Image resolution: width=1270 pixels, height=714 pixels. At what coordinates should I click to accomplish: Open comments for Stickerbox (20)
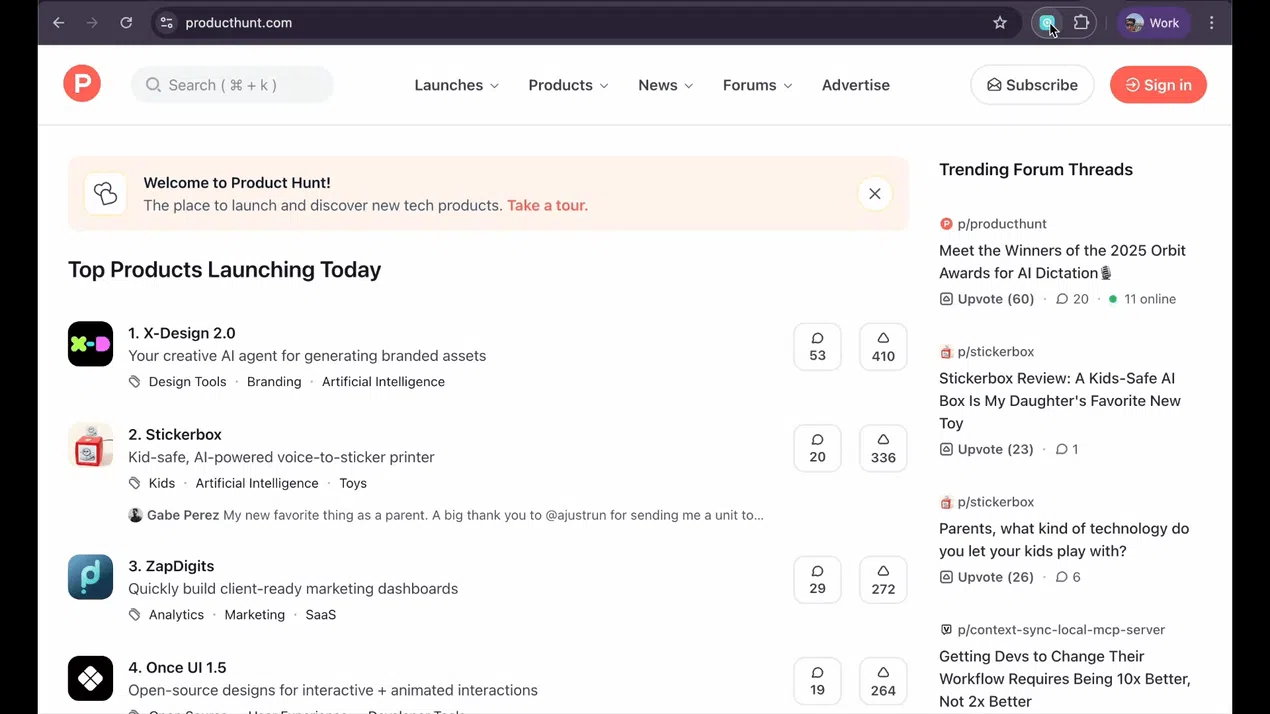coord(817,448)
